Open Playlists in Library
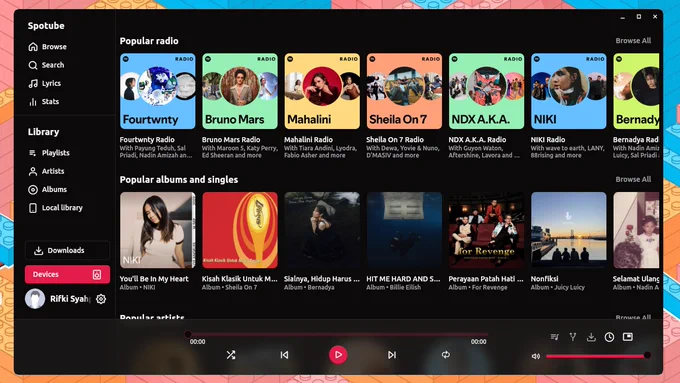This screenshot has height=383, width=680. click(x=49, y=153)
